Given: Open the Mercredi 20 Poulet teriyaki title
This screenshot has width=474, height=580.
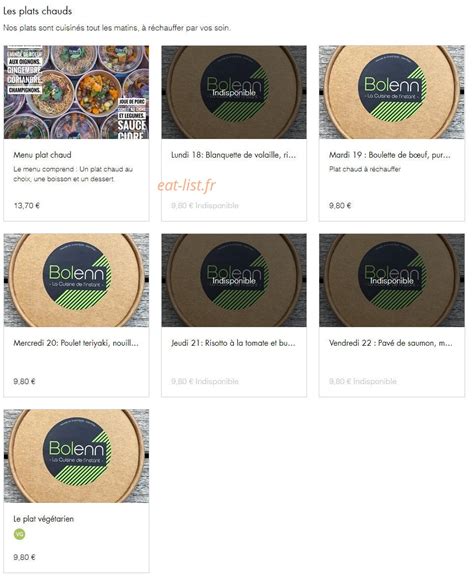Looking at the screenshot, I should (x=76, y=343).
